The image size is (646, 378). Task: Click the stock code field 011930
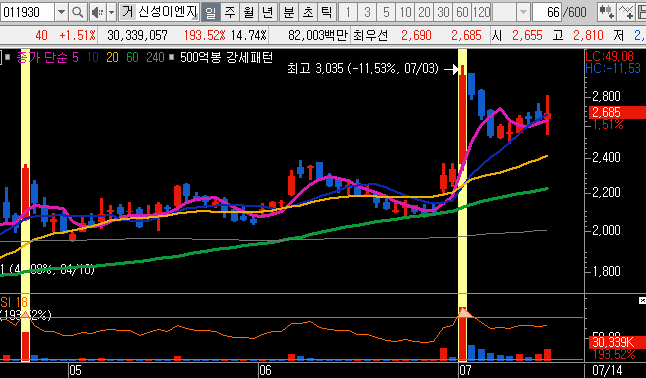coord(27,12)
